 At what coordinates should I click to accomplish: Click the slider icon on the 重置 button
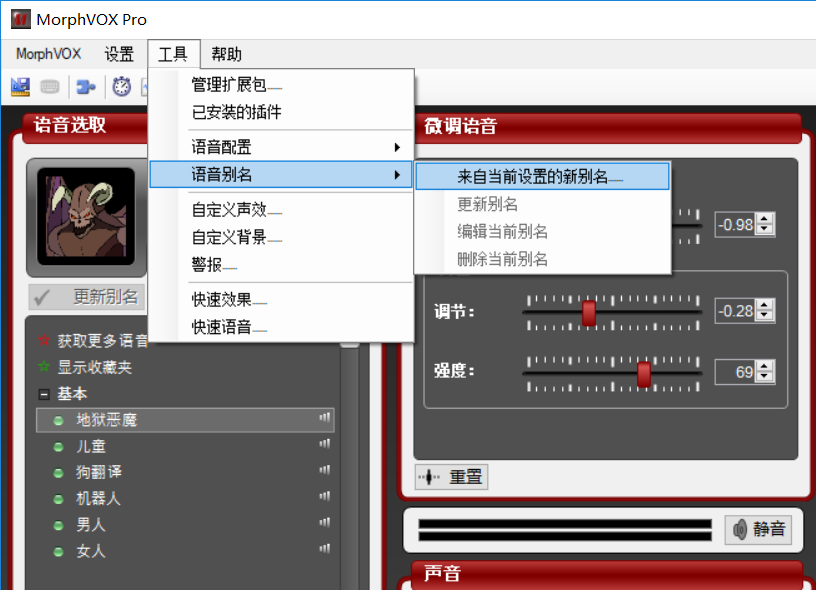coord(429,477)
